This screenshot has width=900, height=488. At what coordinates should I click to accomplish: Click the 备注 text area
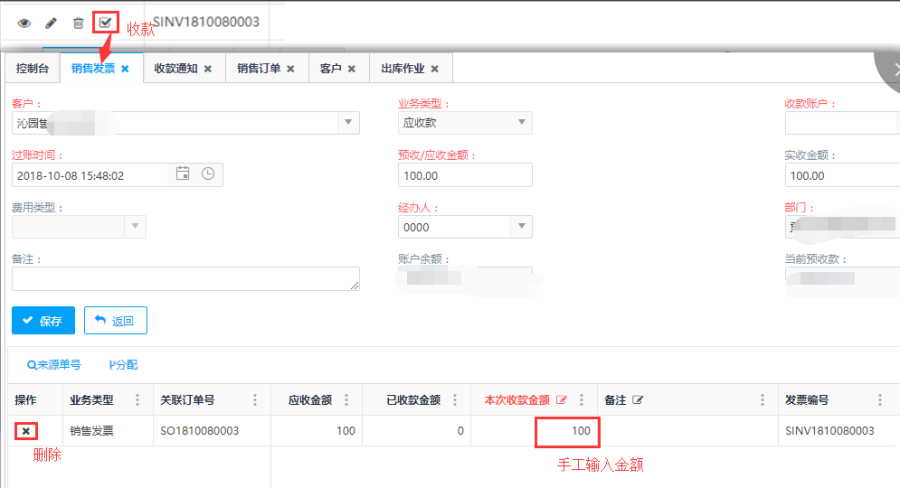(185, 279)
